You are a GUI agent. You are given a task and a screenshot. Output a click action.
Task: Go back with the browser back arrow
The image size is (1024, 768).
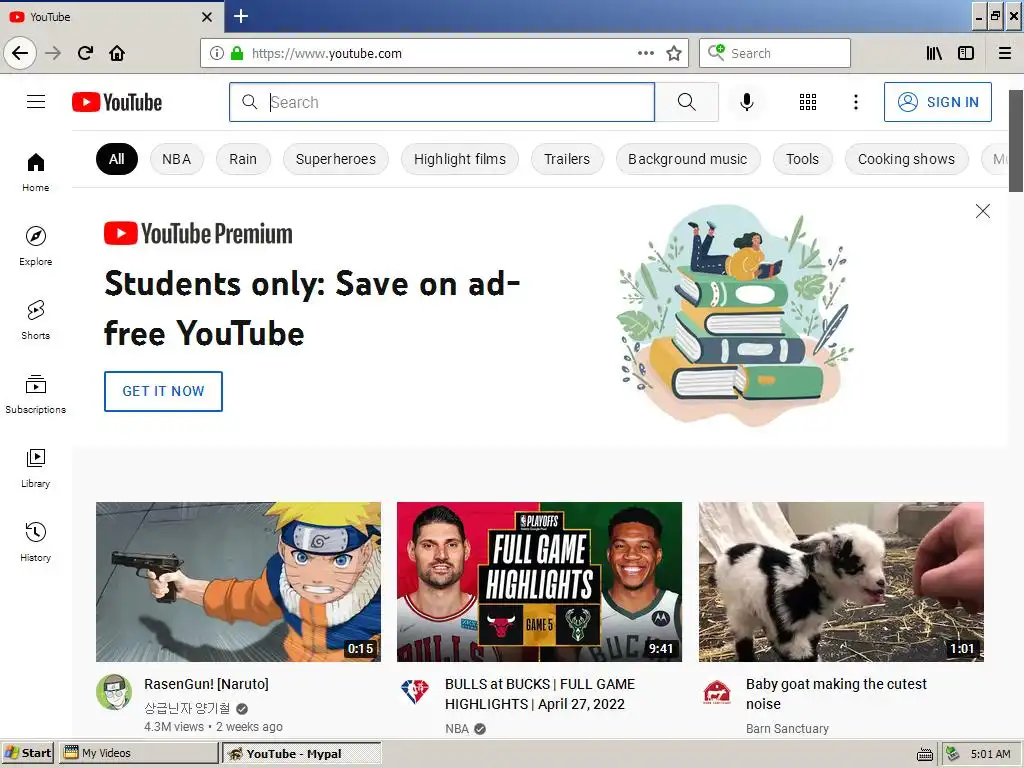tap(20, 53)
